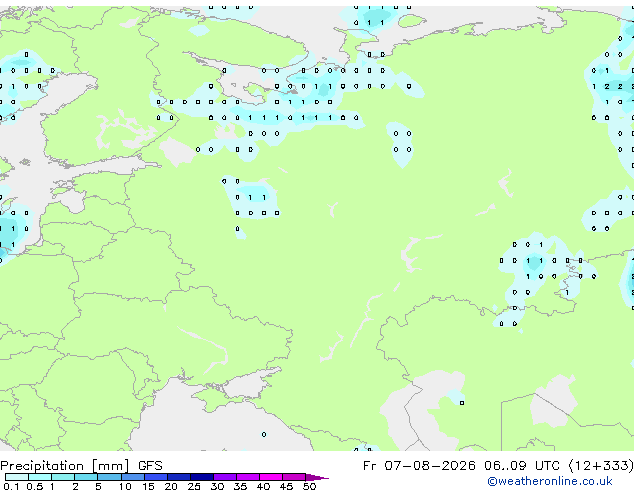Select the '35' legend scale label
Screen dimensions: 634x490
coord(240,486)
